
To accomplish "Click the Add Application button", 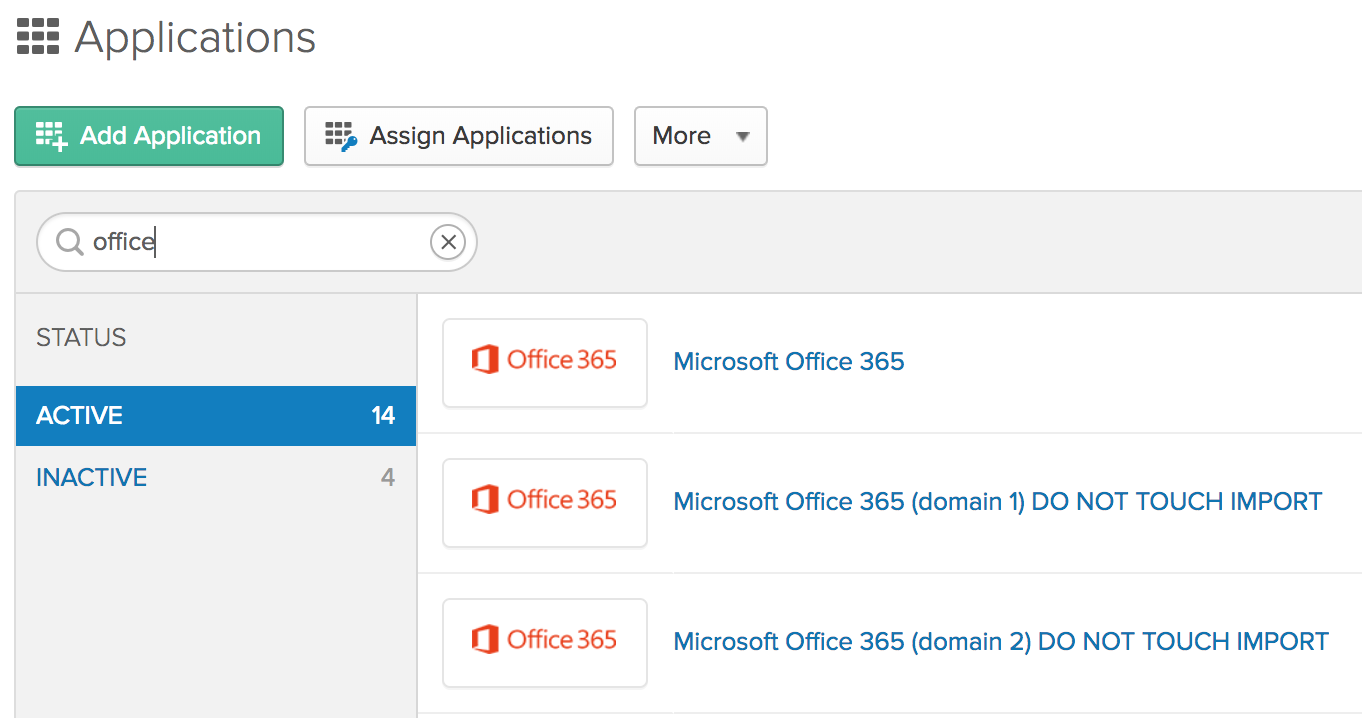I will click(149, 136).
